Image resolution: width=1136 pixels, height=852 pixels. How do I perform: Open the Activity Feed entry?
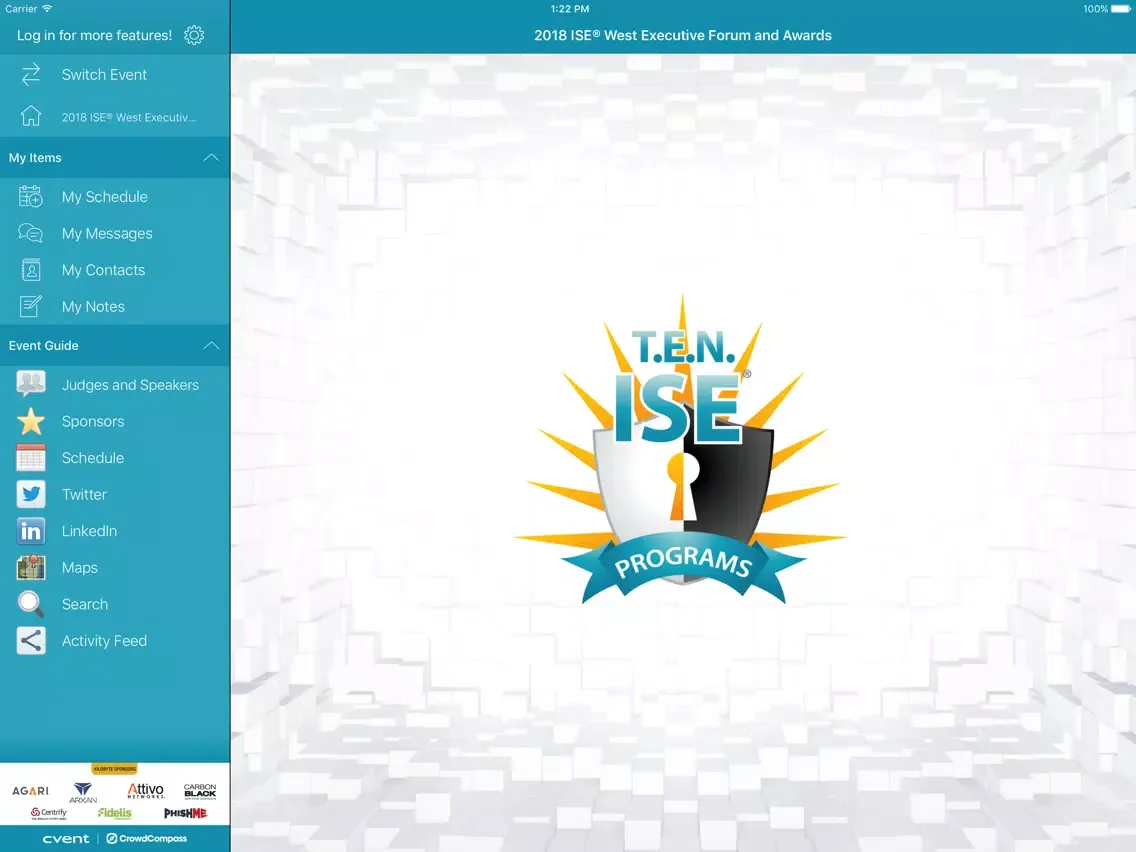coord(115,640)
